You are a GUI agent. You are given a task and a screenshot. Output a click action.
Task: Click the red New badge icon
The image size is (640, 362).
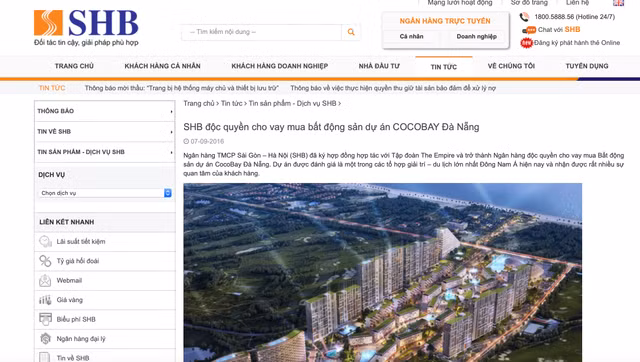click(x=527, y=43)
